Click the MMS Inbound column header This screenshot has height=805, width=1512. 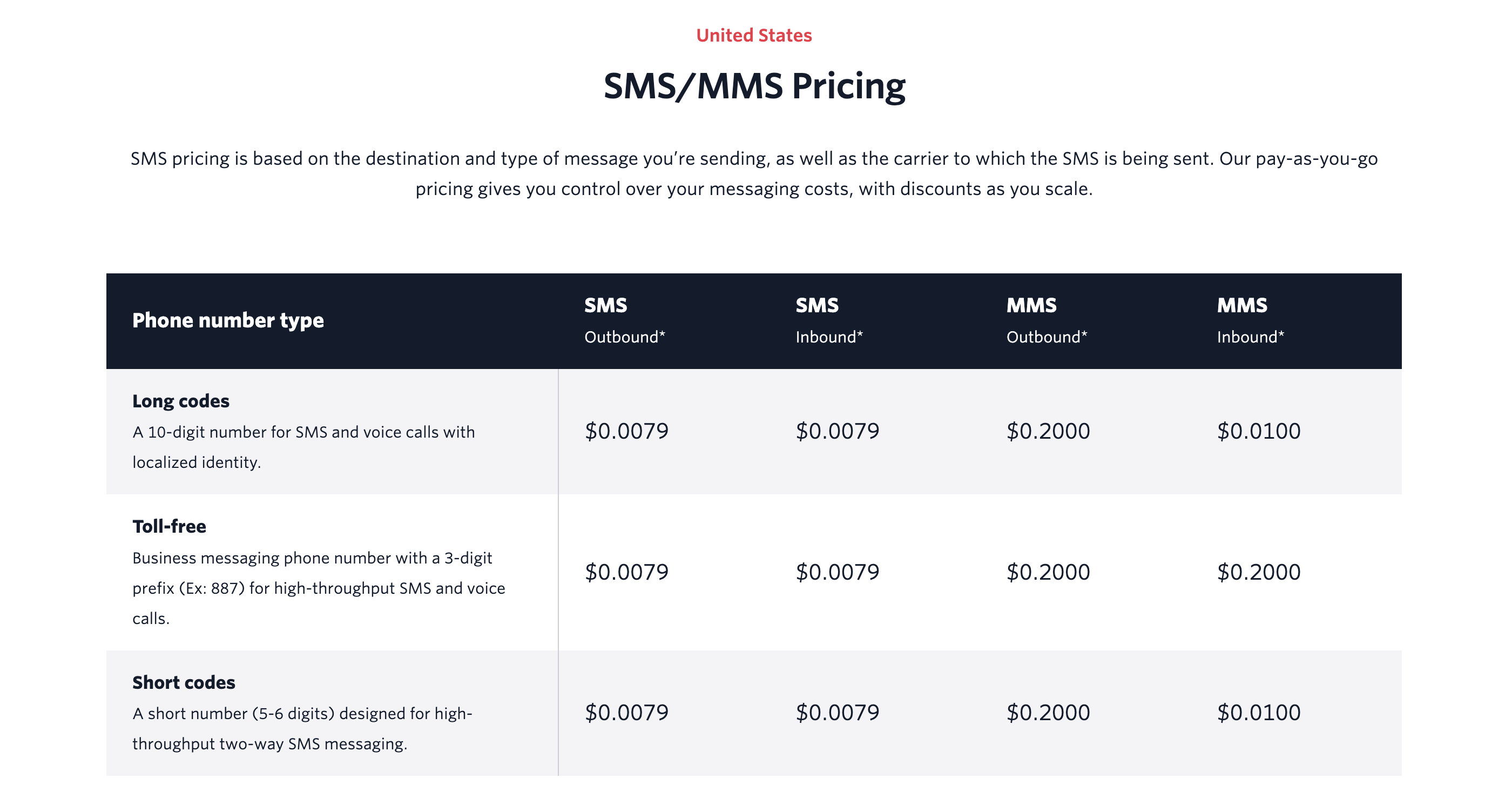pyautogui.click(x=1250, y=320)
